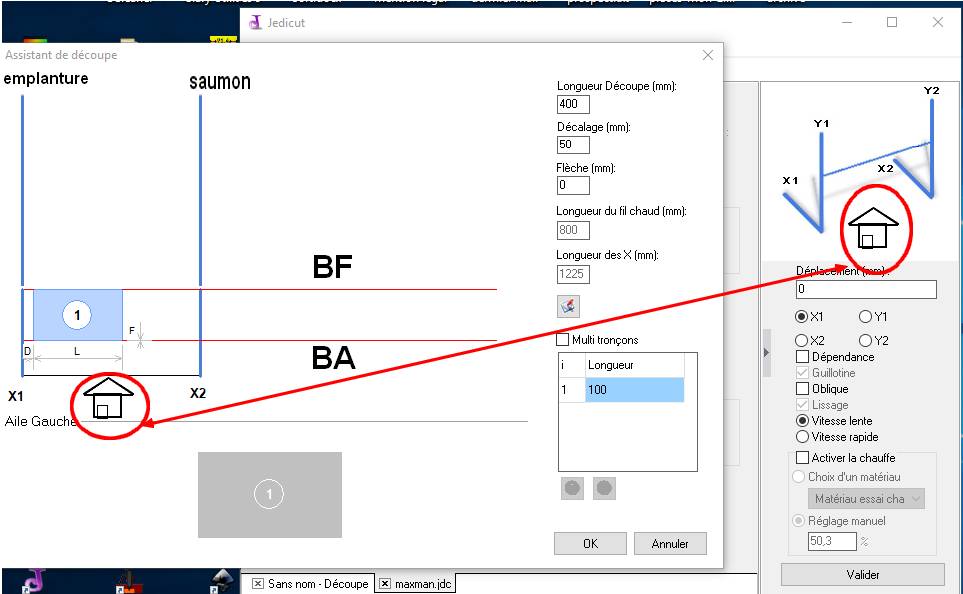
Task: Click the Valider button
Action: click(x=862, y=575)
